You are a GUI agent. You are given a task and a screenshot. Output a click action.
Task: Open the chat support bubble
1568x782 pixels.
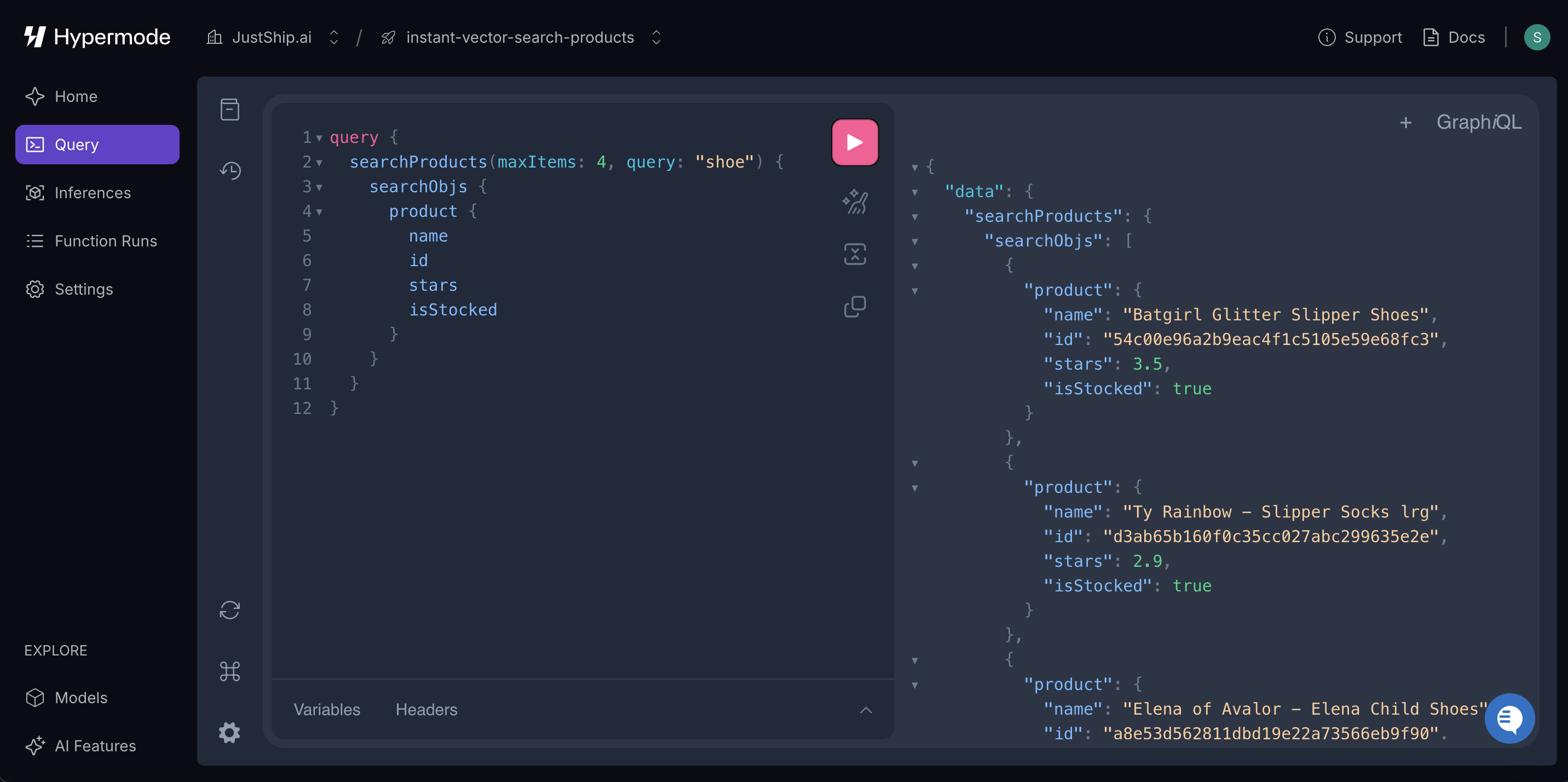(x=1509, y=718)
